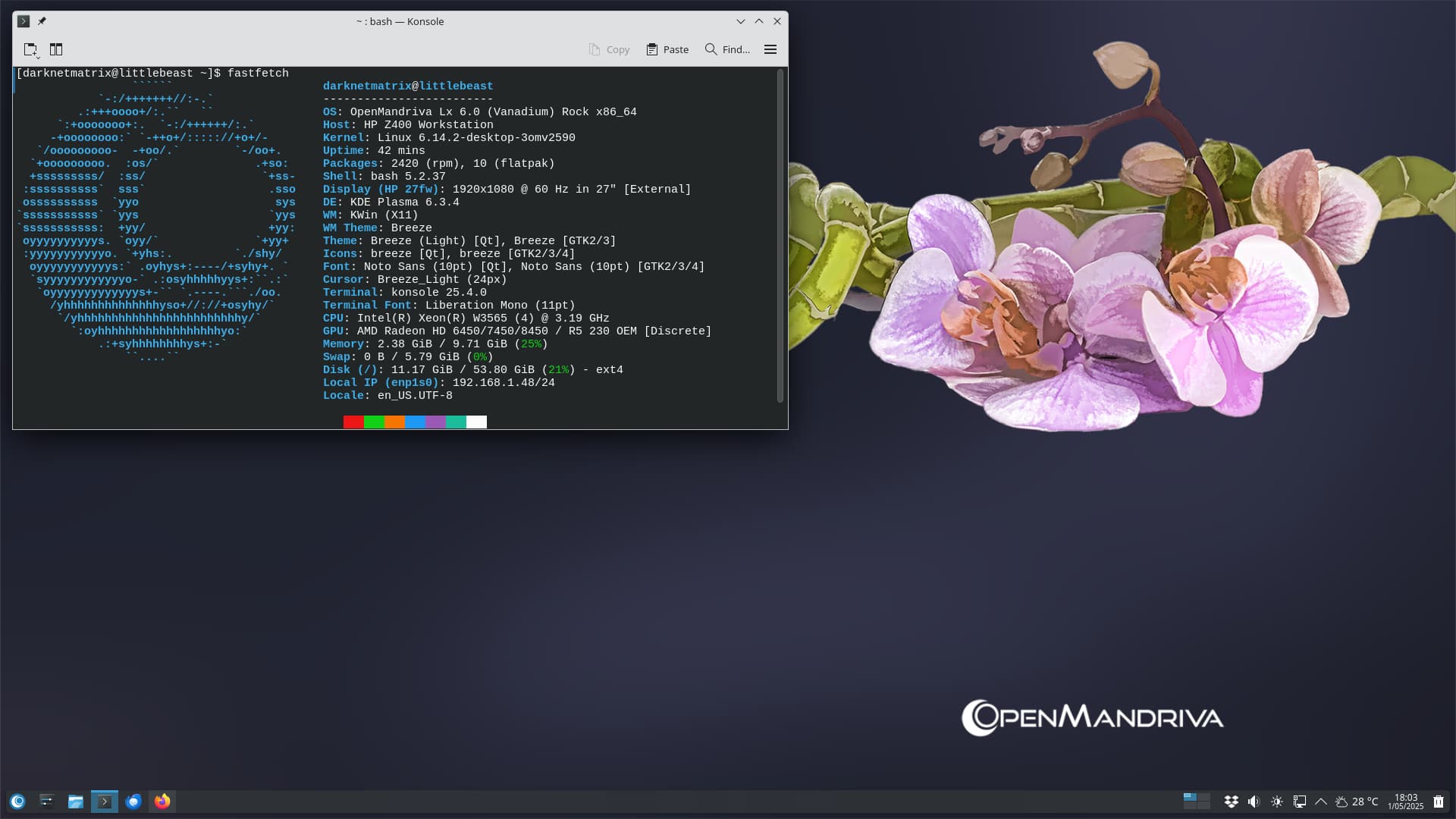
Task: Open the clock showing 18:03
Action: 1406,802
